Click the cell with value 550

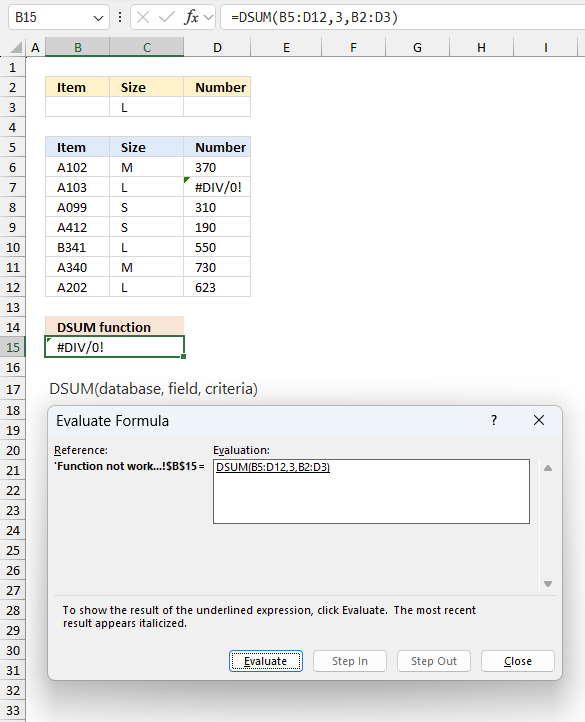click(x=217, y=247)
